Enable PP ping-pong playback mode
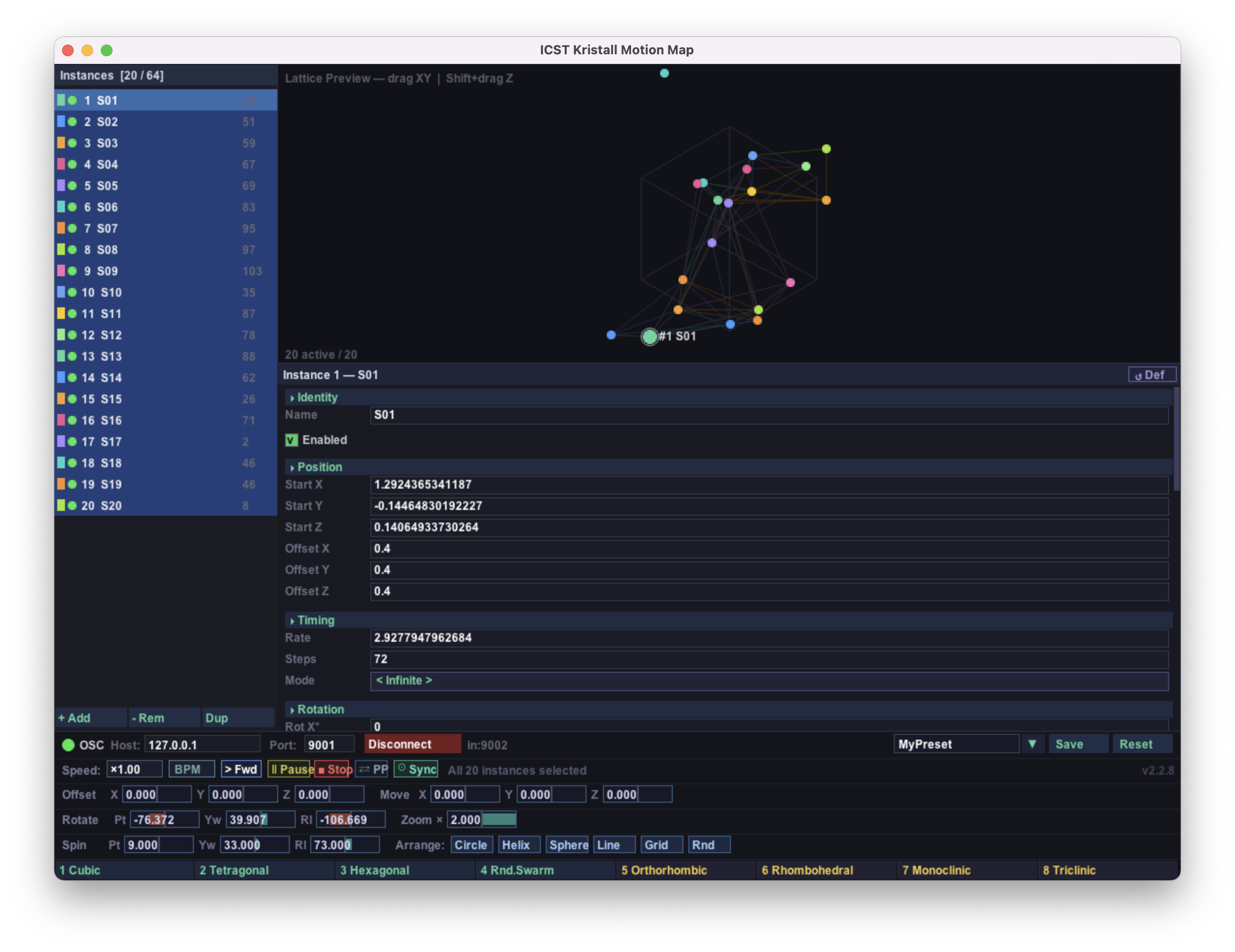The image size is (1235, 952). pyautogui.click(x=372, y=769)
